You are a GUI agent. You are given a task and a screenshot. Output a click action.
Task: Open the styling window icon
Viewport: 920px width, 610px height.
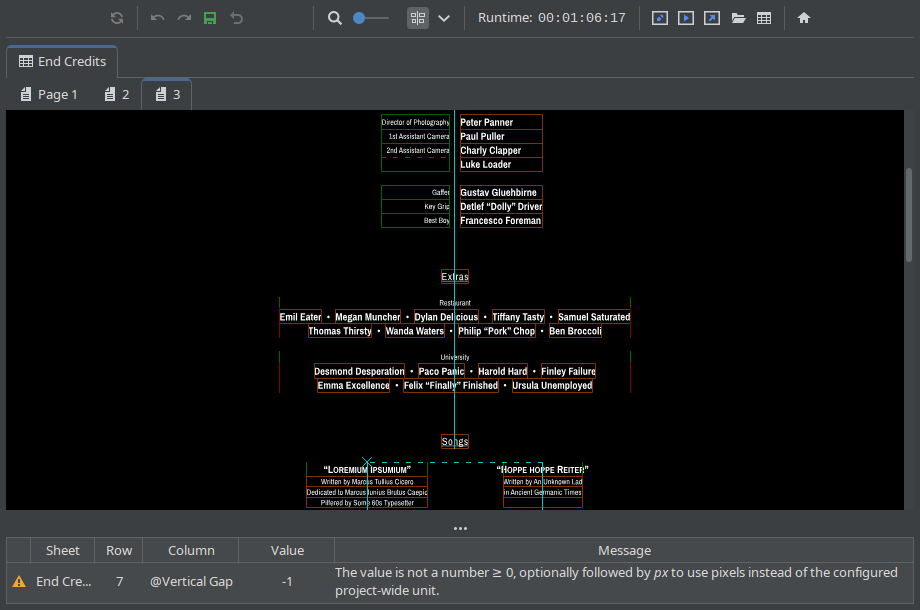coord(660,18)
